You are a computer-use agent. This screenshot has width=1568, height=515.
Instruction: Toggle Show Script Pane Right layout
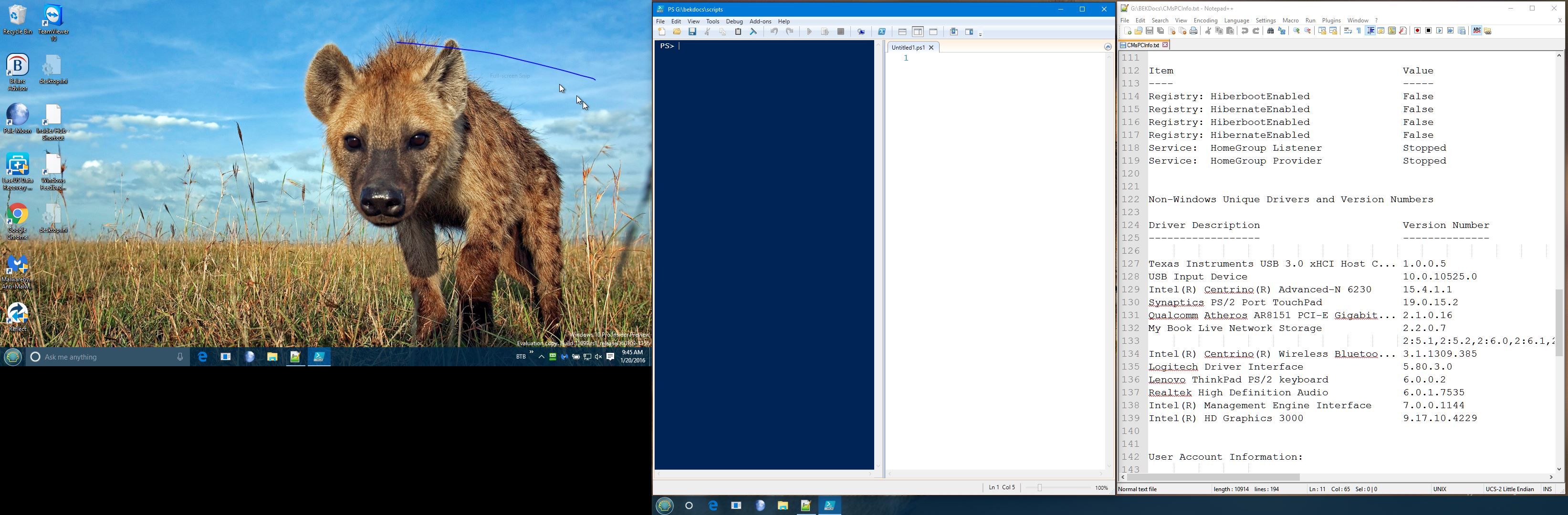pyautogui.click(x=918, y=31)
